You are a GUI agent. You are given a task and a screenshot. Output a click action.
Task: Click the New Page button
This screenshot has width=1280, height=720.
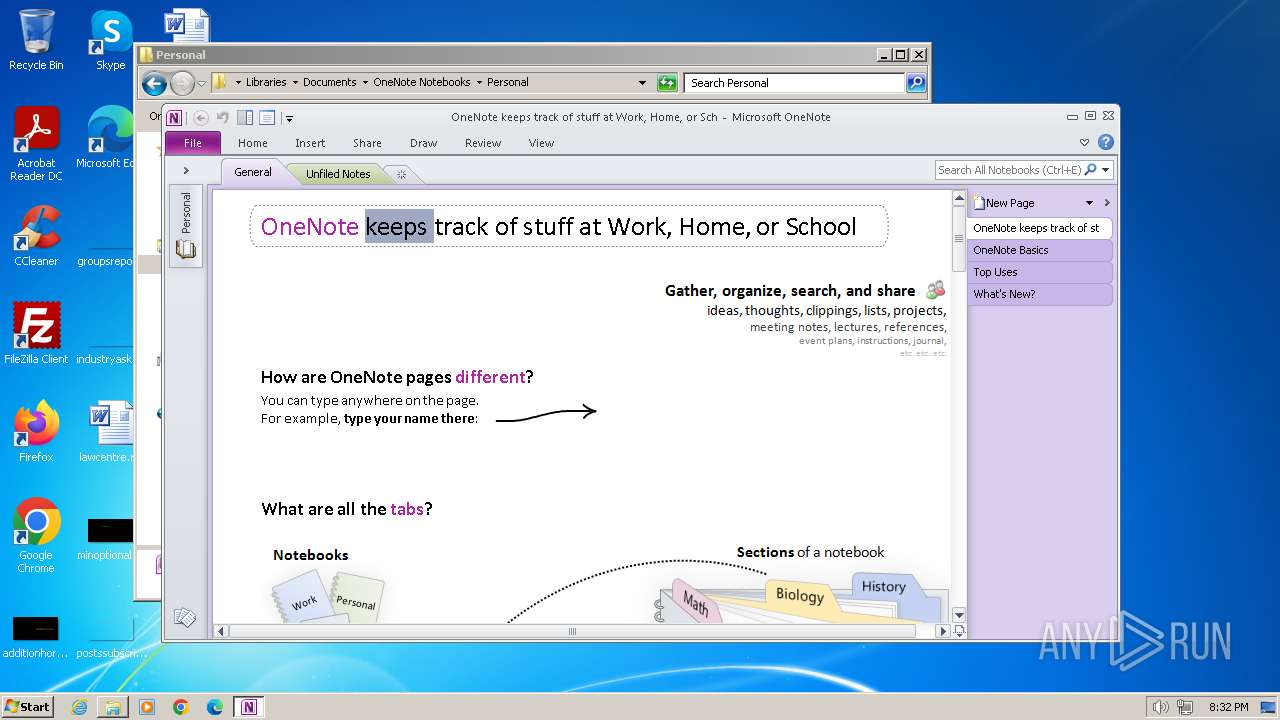click(x=1005, y=202)
